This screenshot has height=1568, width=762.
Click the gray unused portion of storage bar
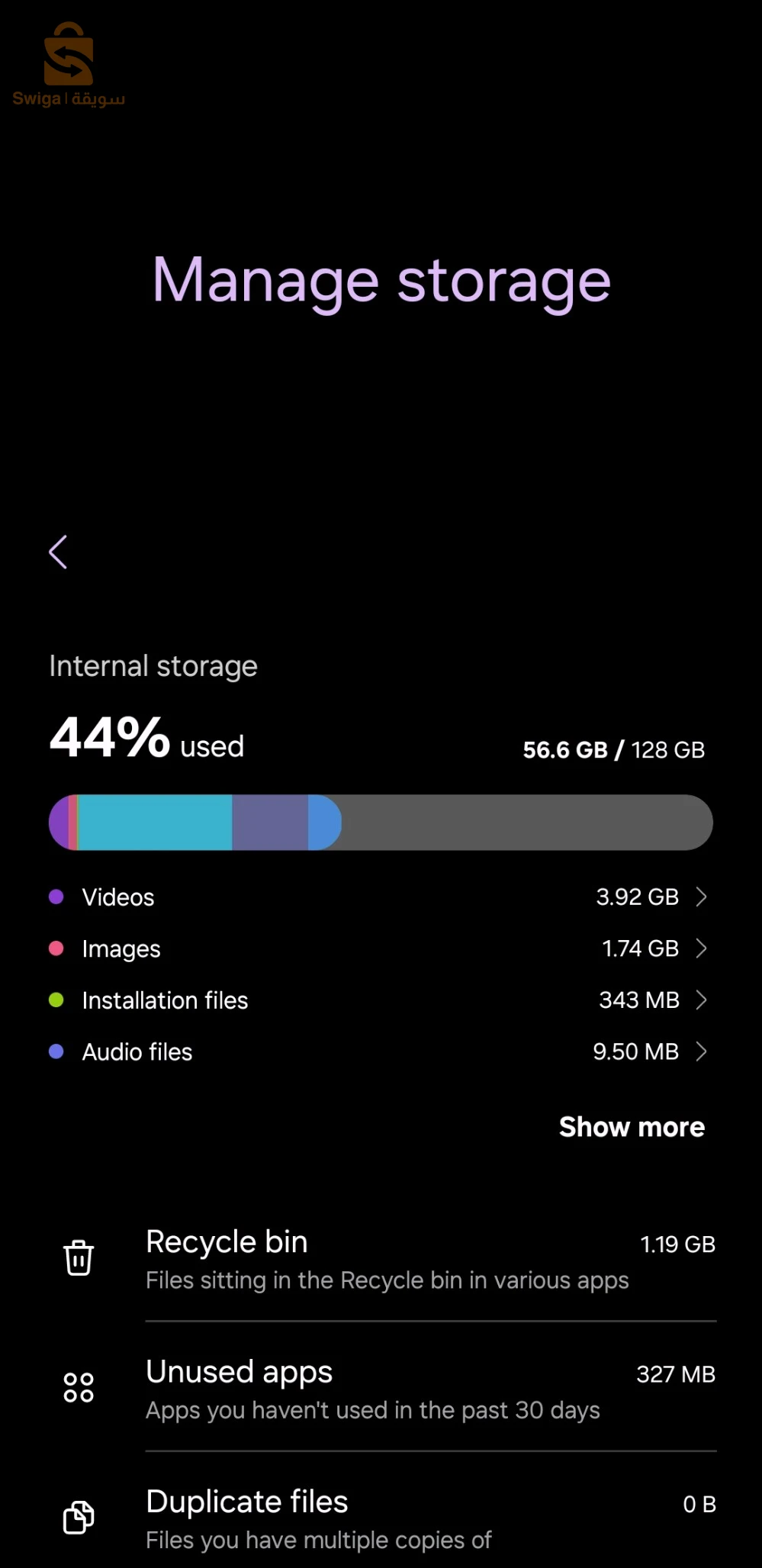click(526, 823)
